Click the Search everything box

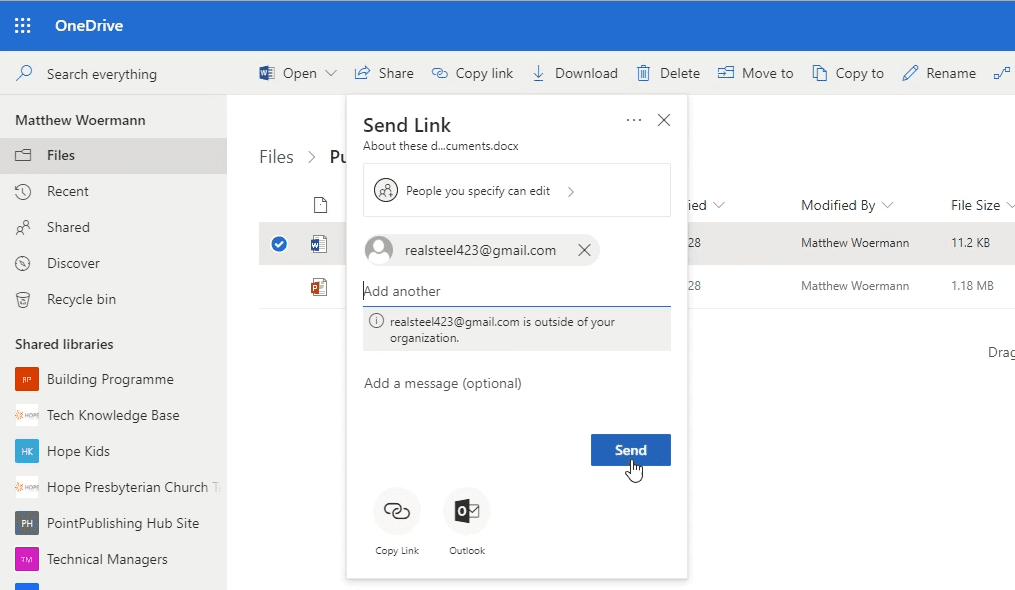click(102, 74)
